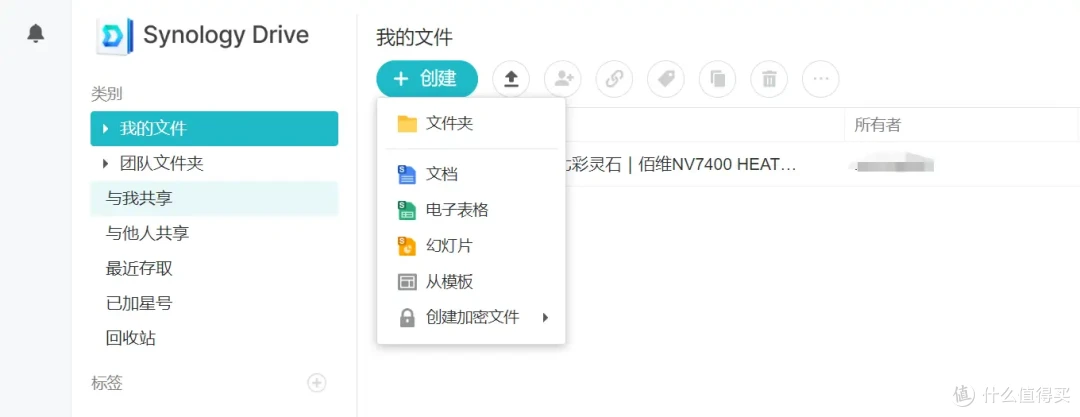Choose 文档 from the create menu
Viewport: 1080px width, 417px height.
pos(471,174)
